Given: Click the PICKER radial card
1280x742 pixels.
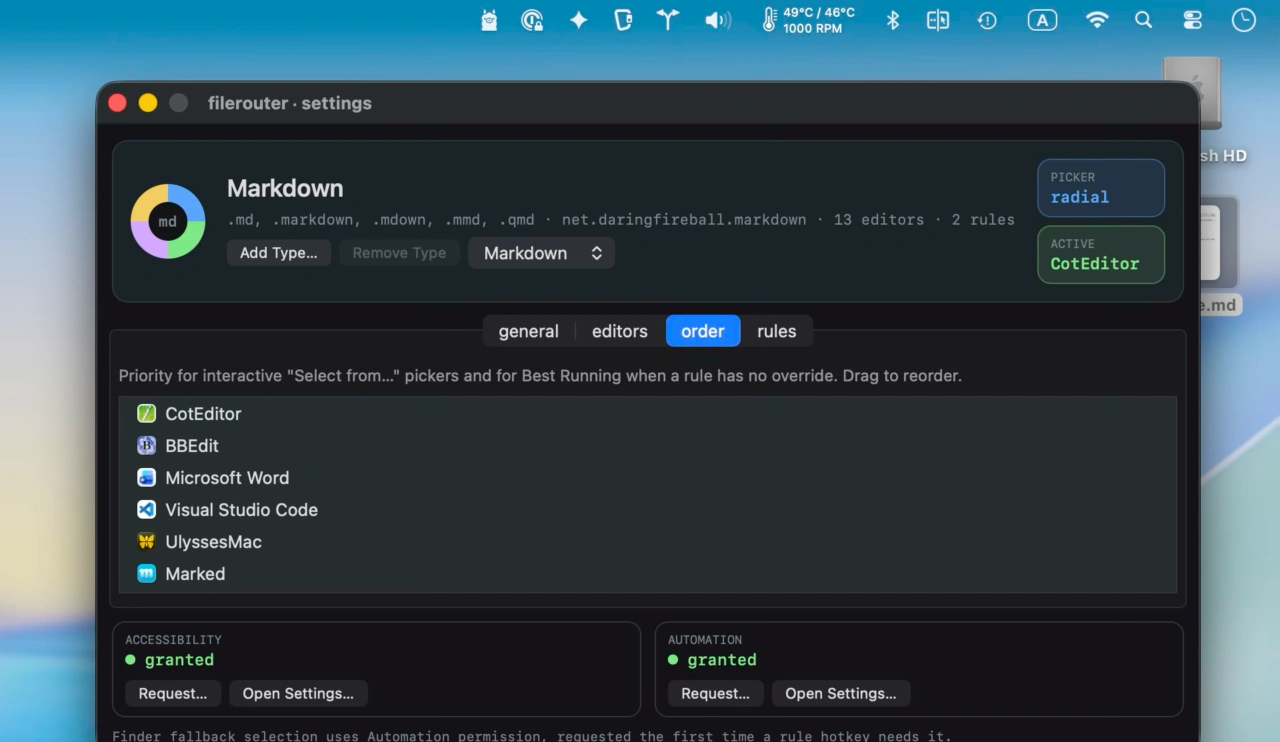Looking at the screenshot, I should [x=1101, y=188].
